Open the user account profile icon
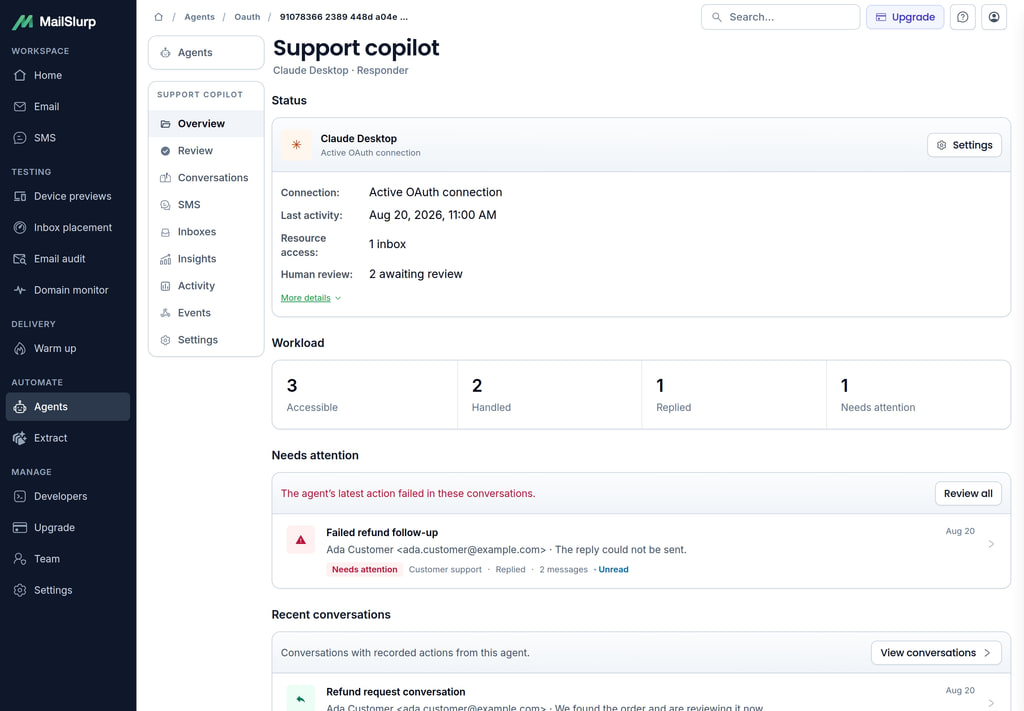 tap(994, 17)
